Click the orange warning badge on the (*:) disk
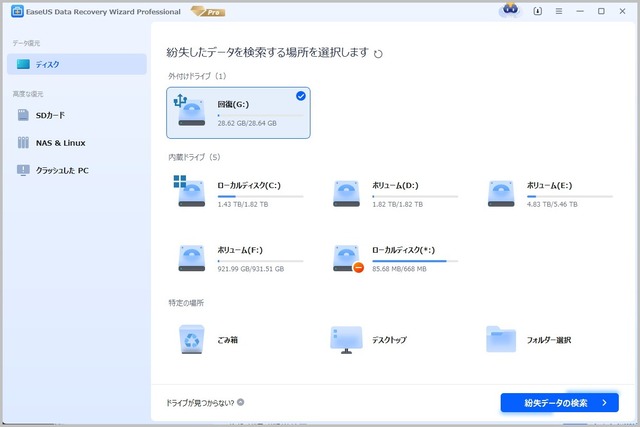640x427 pixels. [x=358, y=267]
